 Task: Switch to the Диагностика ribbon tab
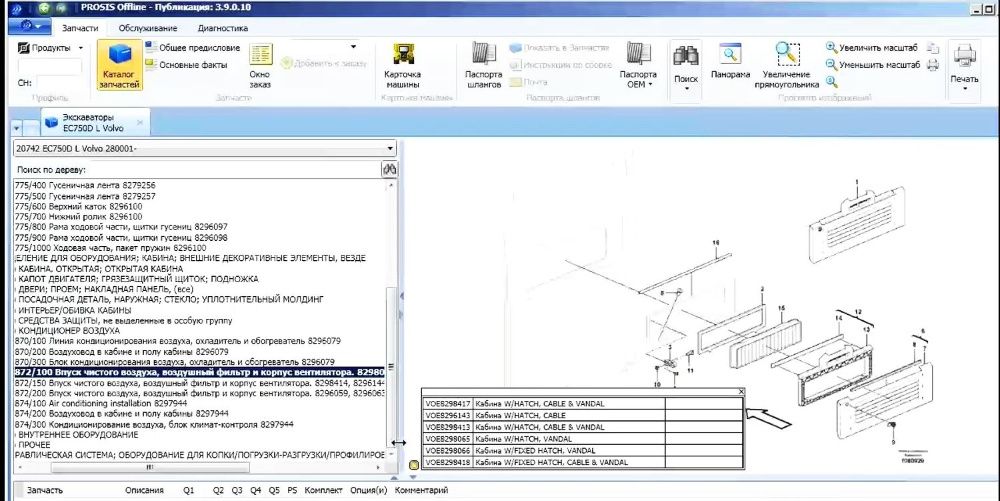tap(223, 28)
